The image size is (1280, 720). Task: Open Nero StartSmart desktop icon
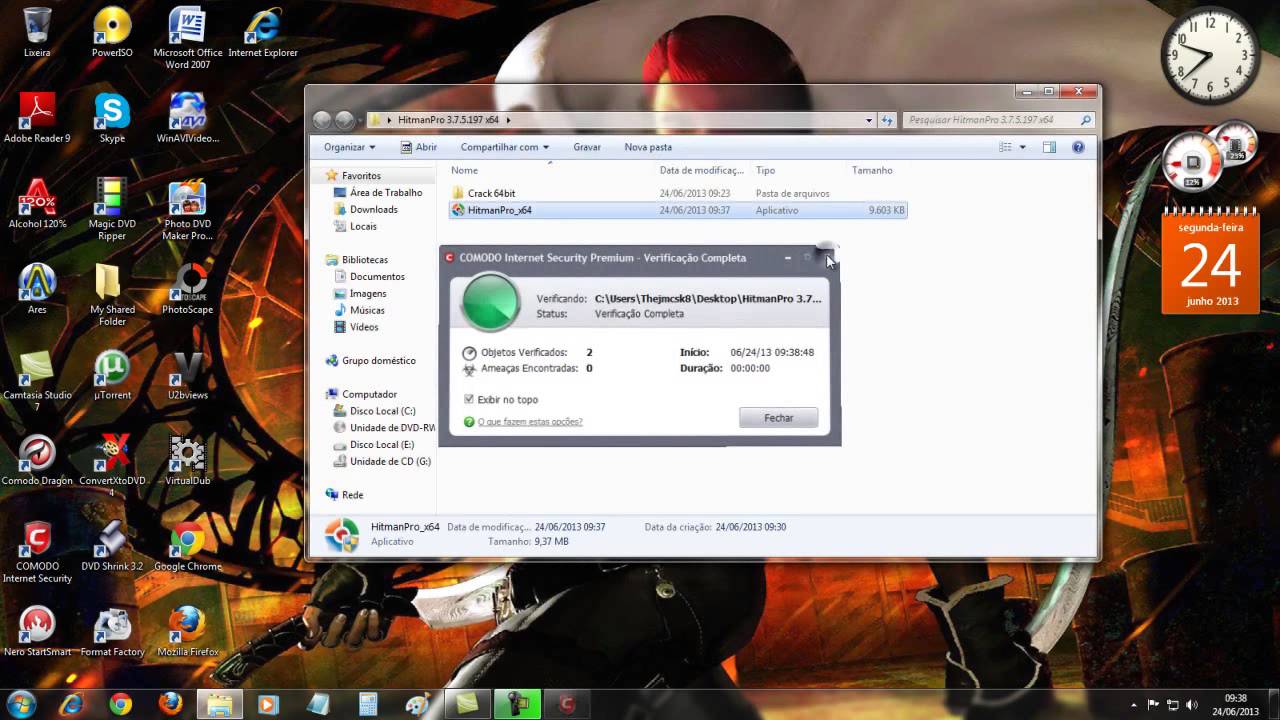tap(37, 631)
